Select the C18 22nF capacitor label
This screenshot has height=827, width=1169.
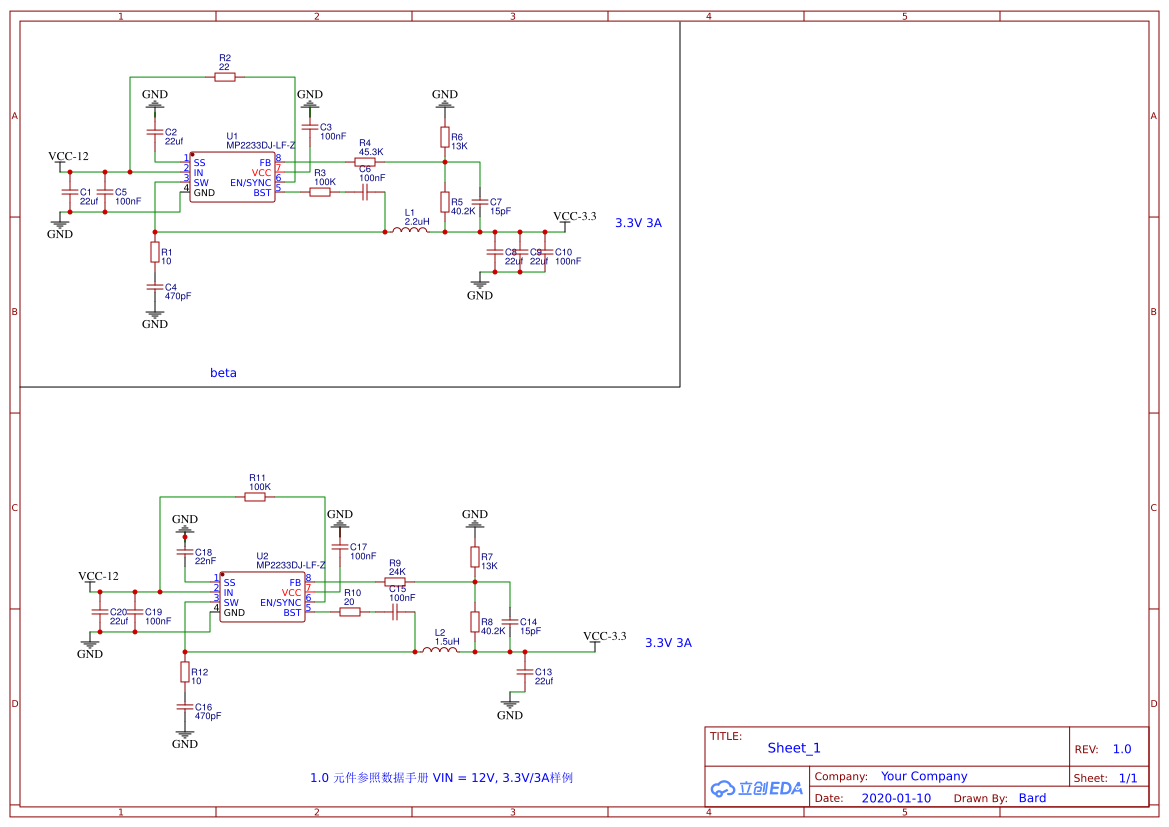[205, 556]
